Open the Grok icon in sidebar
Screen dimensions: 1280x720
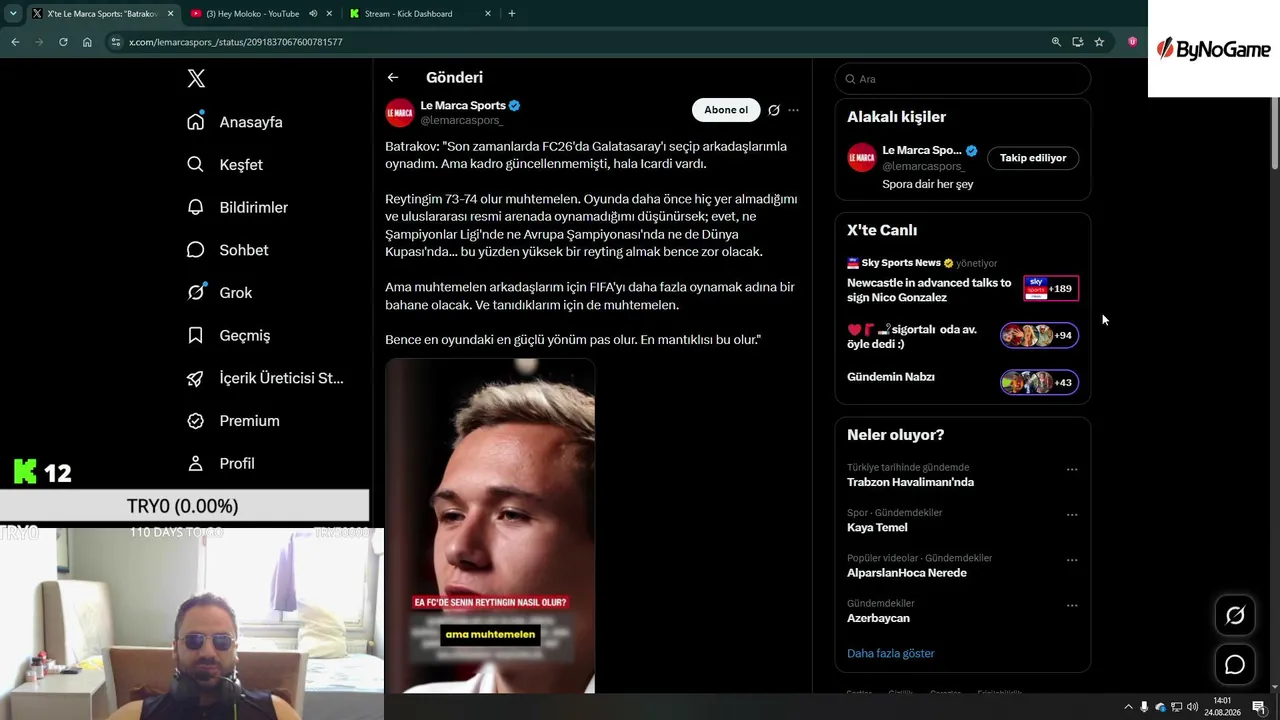tap(196, 292)
